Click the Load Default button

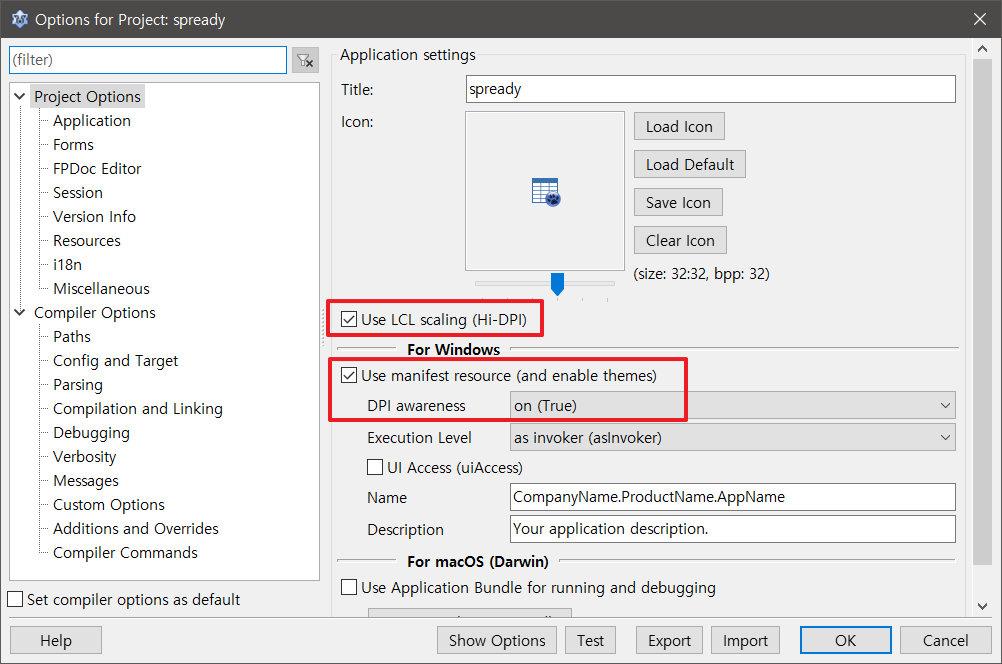pos(690,164)
